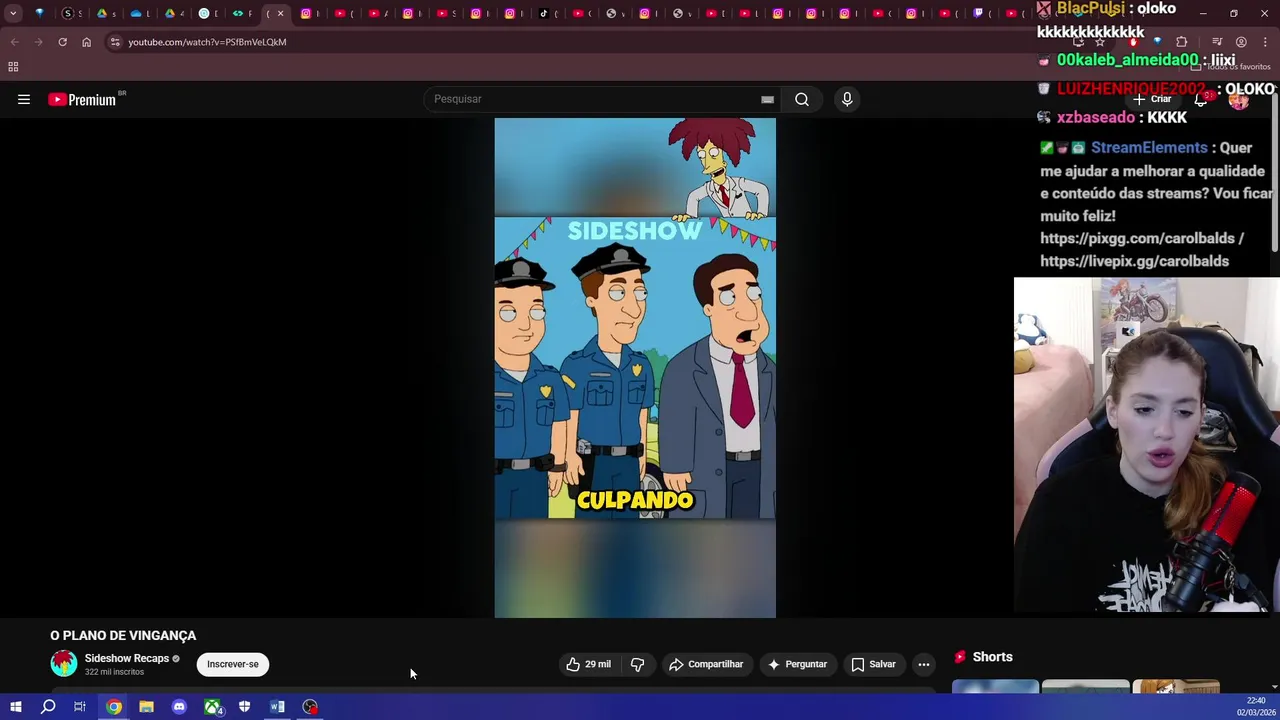Switch to the Twitch browser tab
1280x720 pixels.
pyautogui.click(x=979, y=13)
